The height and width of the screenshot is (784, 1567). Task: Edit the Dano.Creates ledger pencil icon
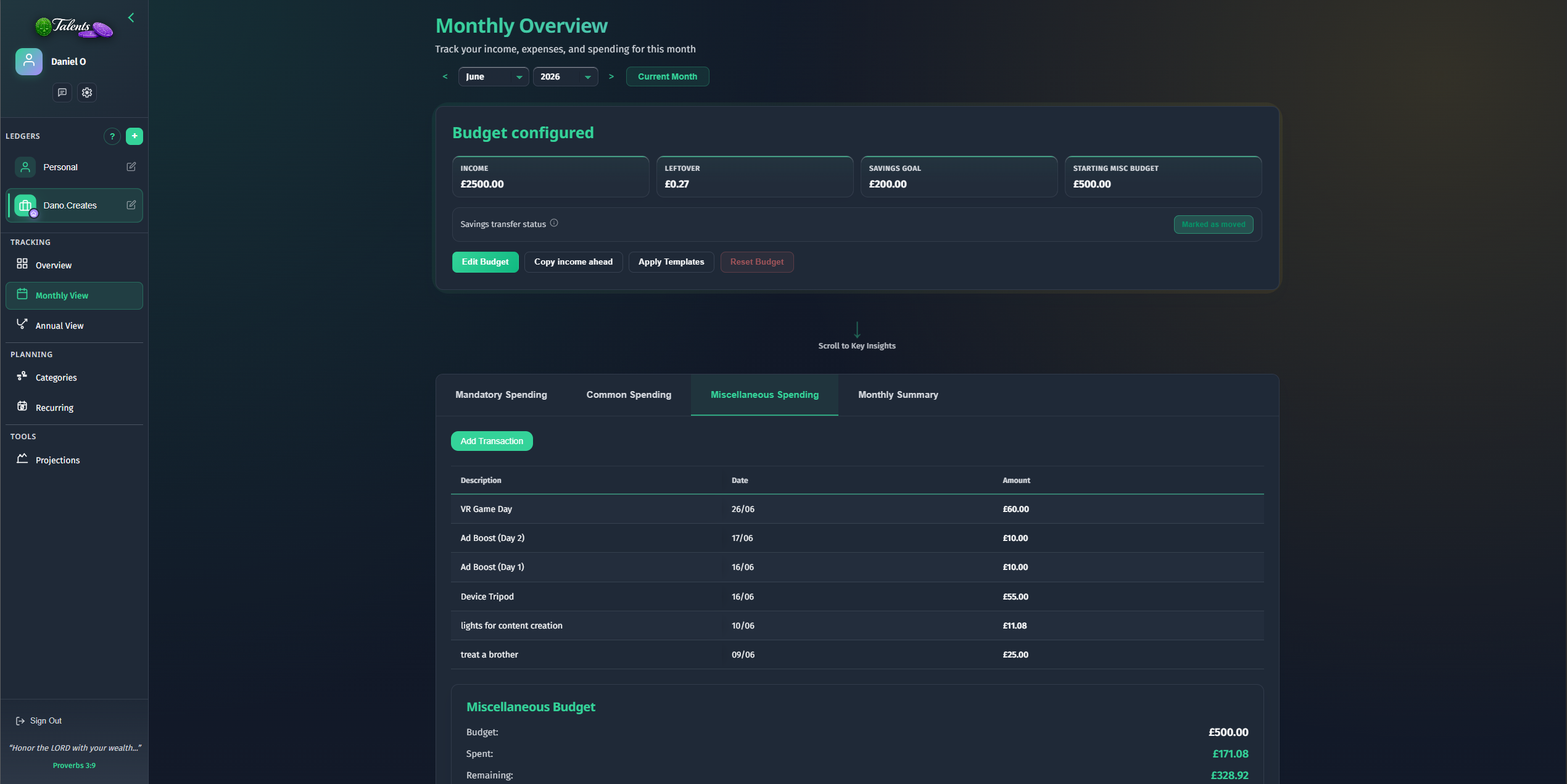(131, 205)
